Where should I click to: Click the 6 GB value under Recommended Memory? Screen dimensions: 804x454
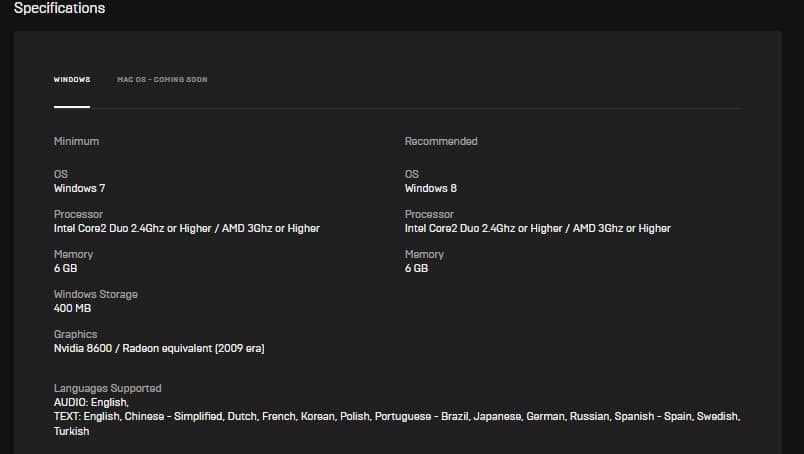tap(416, 268)
